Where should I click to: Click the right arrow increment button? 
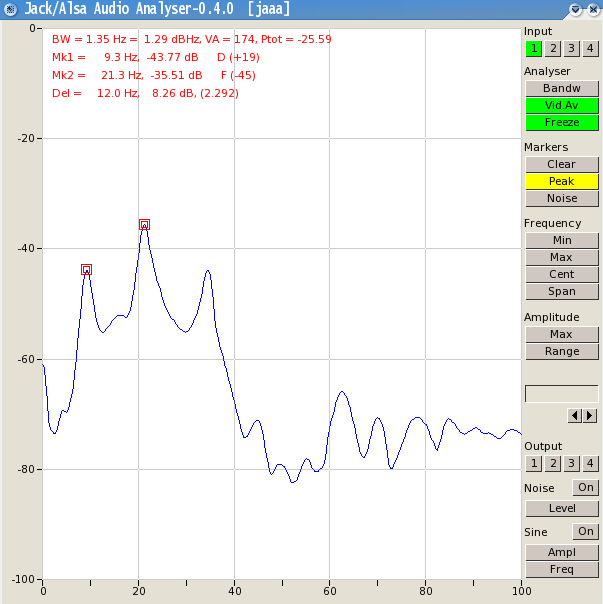(590, 416)
